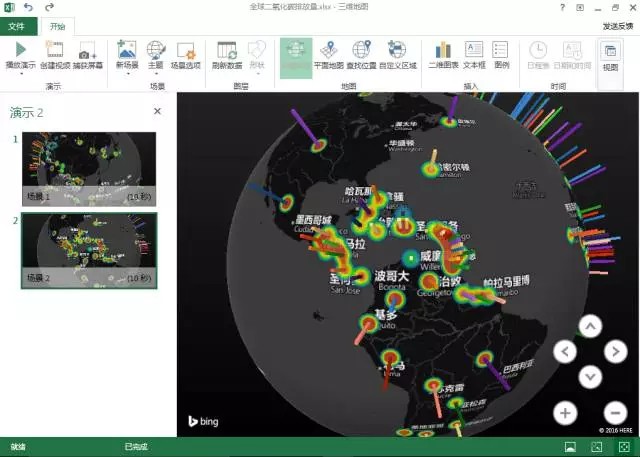Select scene 1 thumbnail 场景 1
The image size is (640, 457).
(x=89, y=169)
